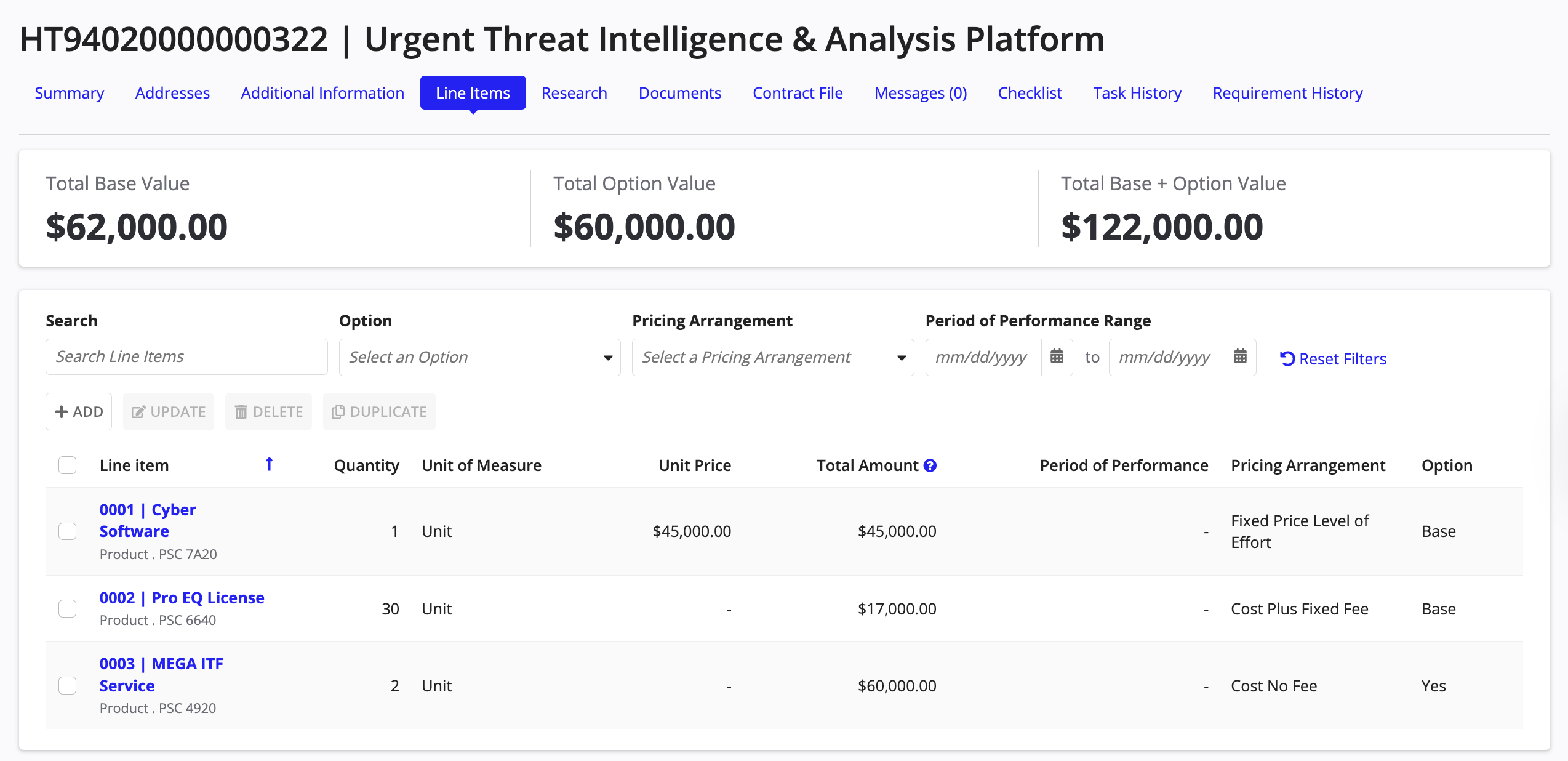
Task: Click the DELETE button
Action: (x=269, y=411)
